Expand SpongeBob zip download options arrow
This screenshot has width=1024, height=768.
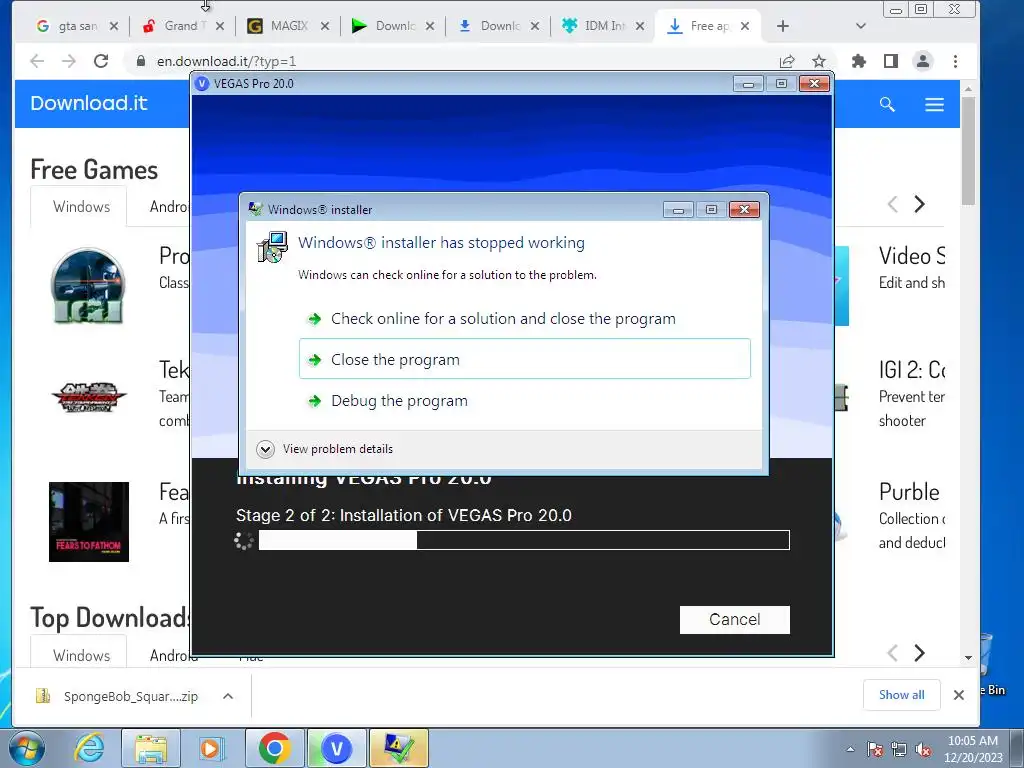click(x=228, y=696)
